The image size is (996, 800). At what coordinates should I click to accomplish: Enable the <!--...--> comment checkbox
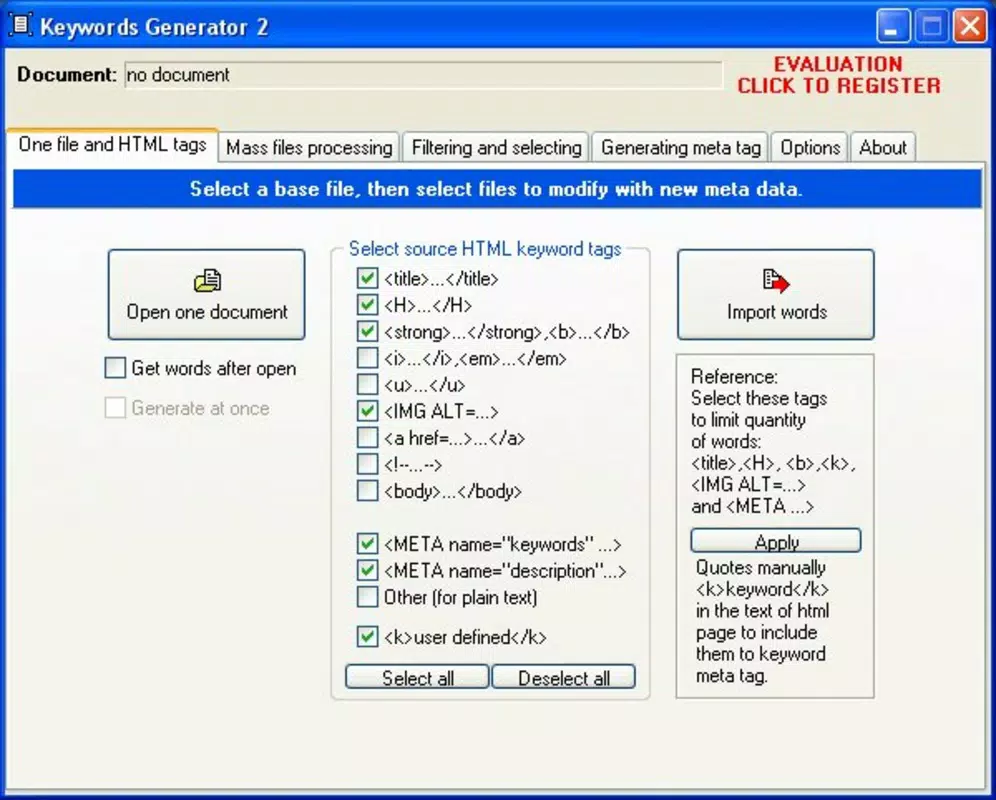tap(367, 464)
